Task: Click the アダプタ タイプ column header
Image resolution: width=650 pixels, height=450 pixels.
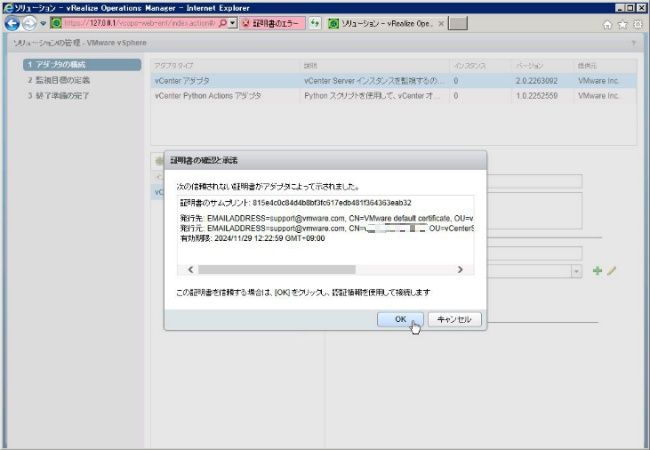Action: point(226,66)
